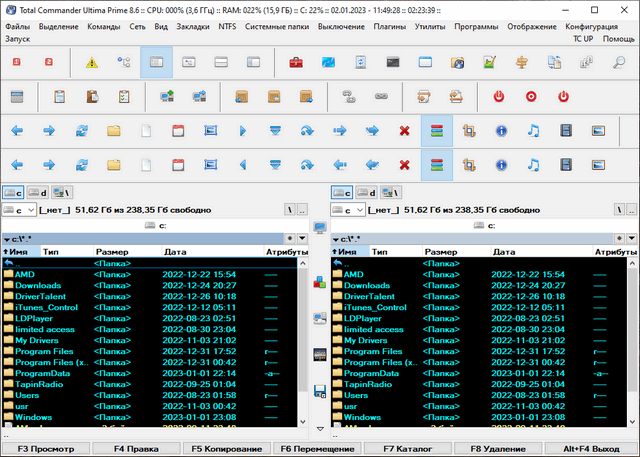Toggle the highlighted two-panel view icon in top toolbar
640x457 pixels.
point(156,63)
